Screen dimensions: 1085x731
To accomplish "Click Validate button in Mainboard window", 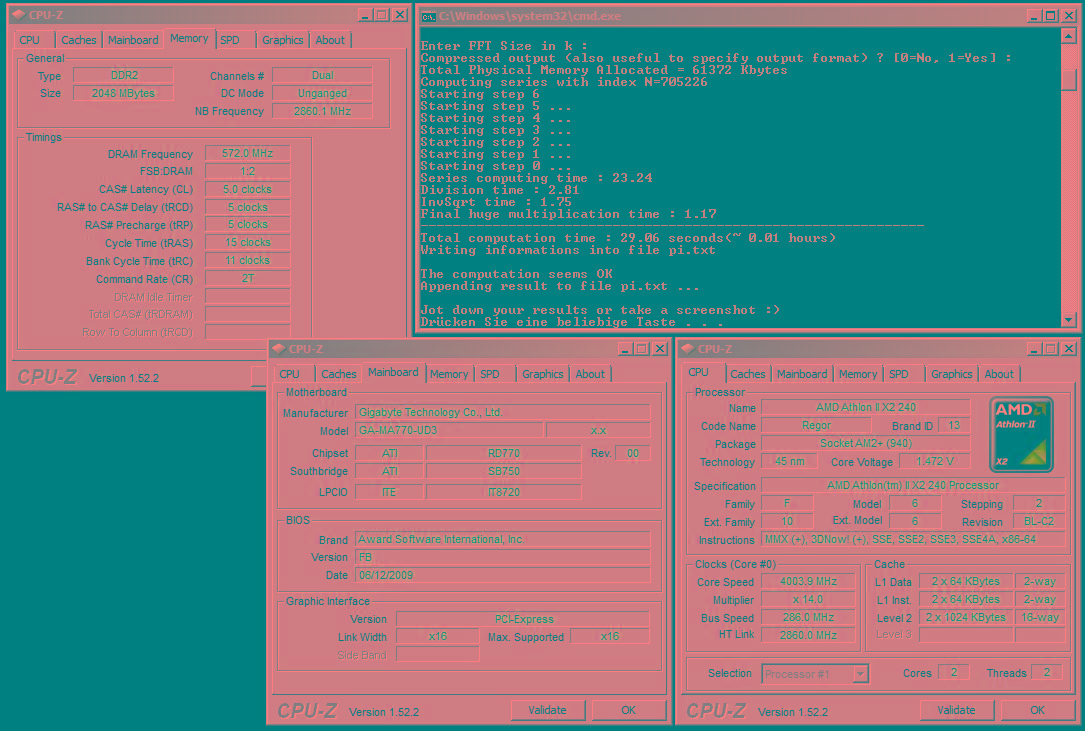I will [547, 710].
